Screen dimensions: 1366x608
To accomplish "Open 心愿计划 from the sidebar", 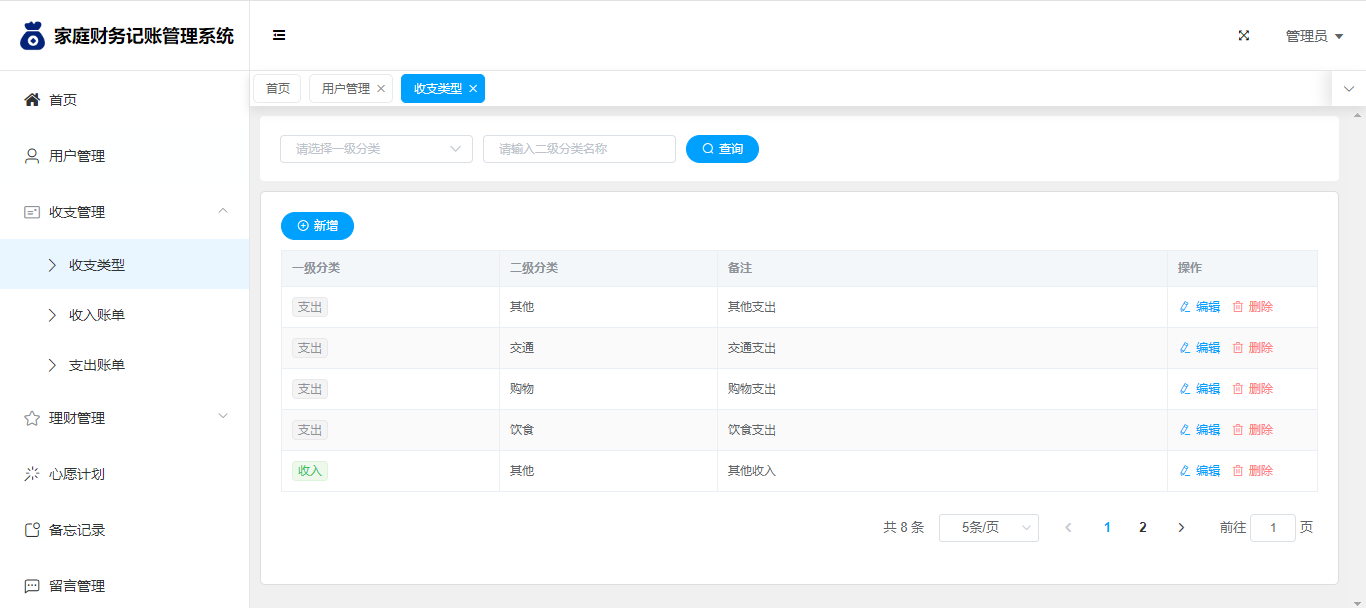I will [x=77, y=474].
